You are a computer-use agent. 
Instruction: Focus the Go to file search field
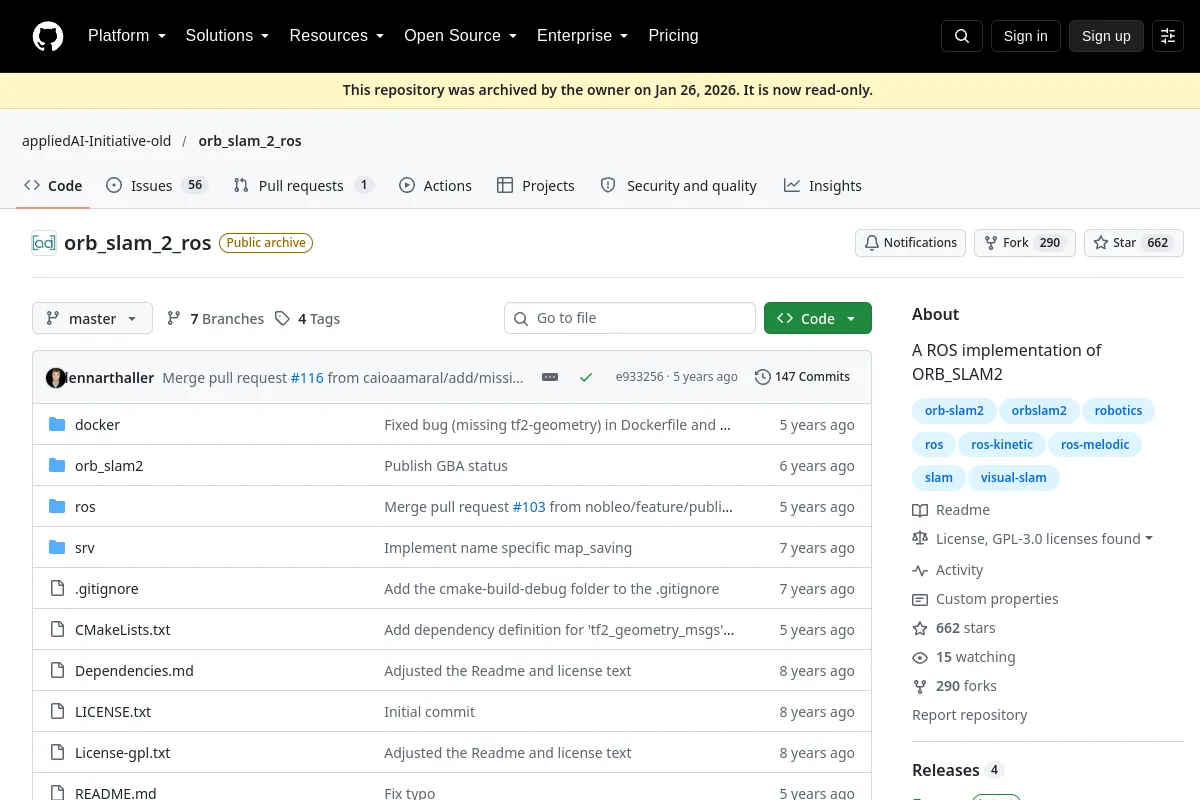630,318
